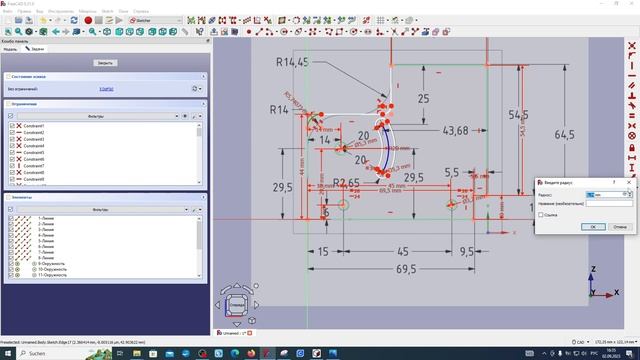This screenshot has width=640, height=360.
Task: Click the Fit selection magnifier icon
Action: [x=18, y=31]
